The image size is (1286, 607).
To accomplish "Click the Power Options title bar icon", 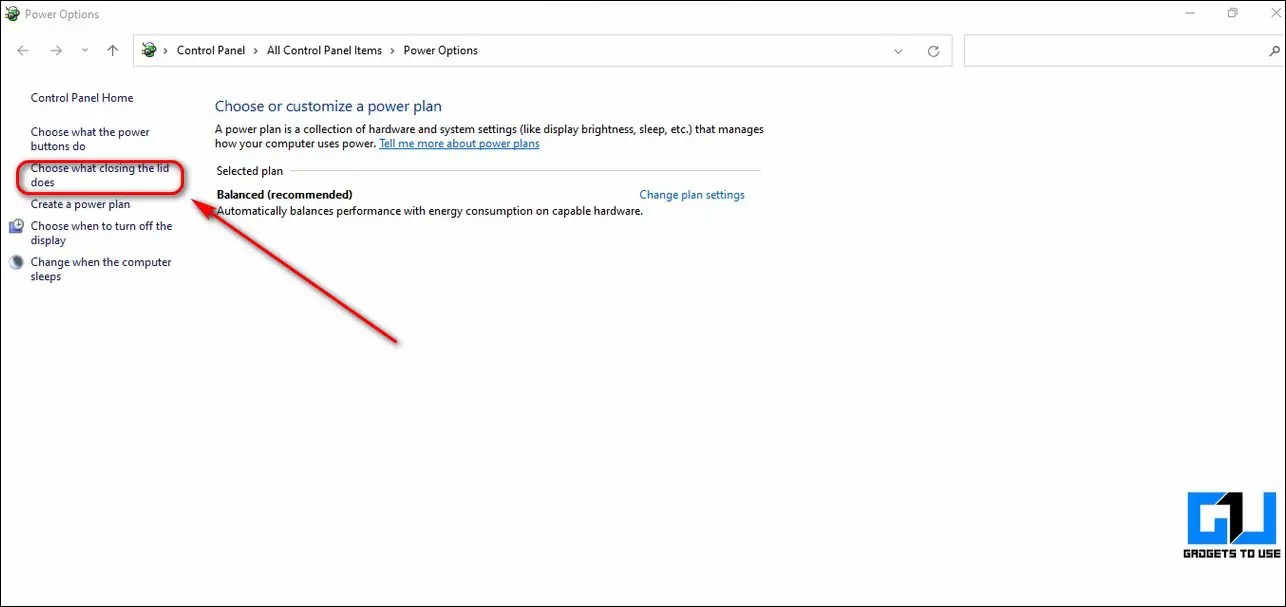I will pyautogui.click(x=12, y=14).
